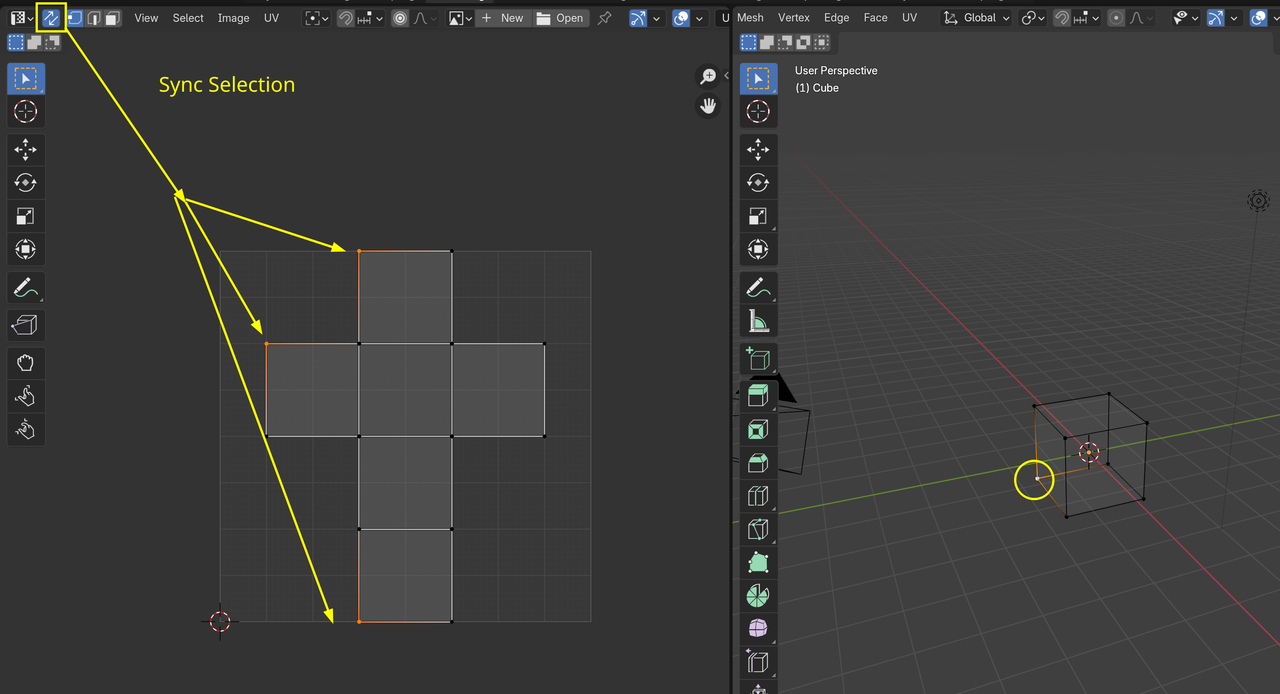Click the New image button
The width and height of the screenshot is (1280, 694).
pyautogui.click(x=502, y=18)
